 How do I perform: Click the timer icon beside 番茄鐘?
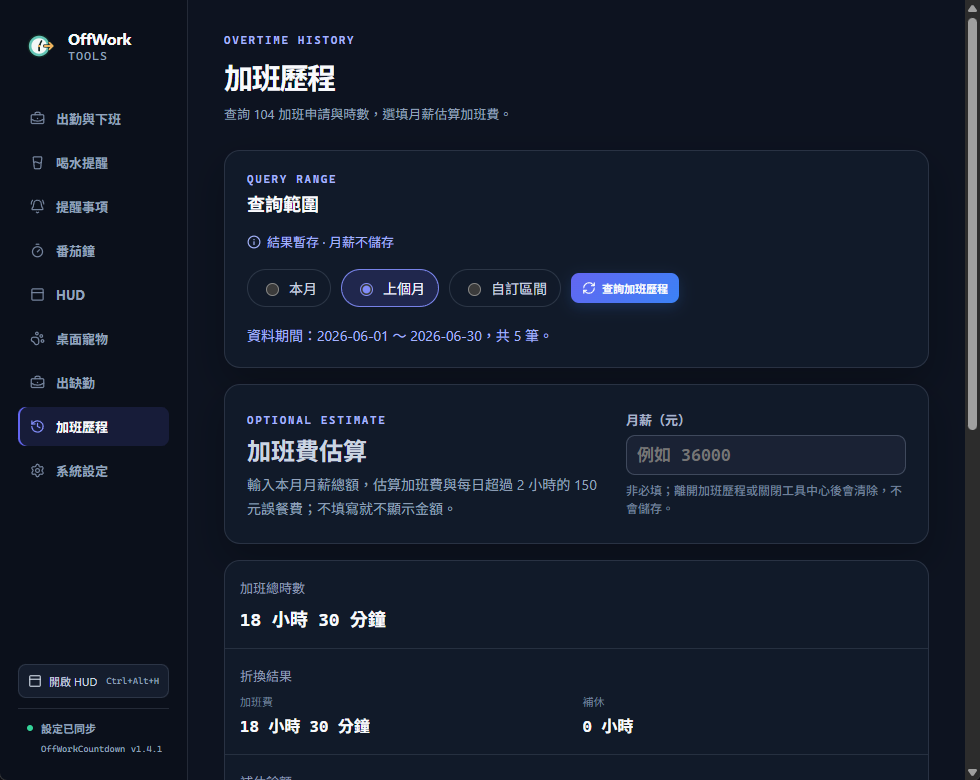(38, 251)
